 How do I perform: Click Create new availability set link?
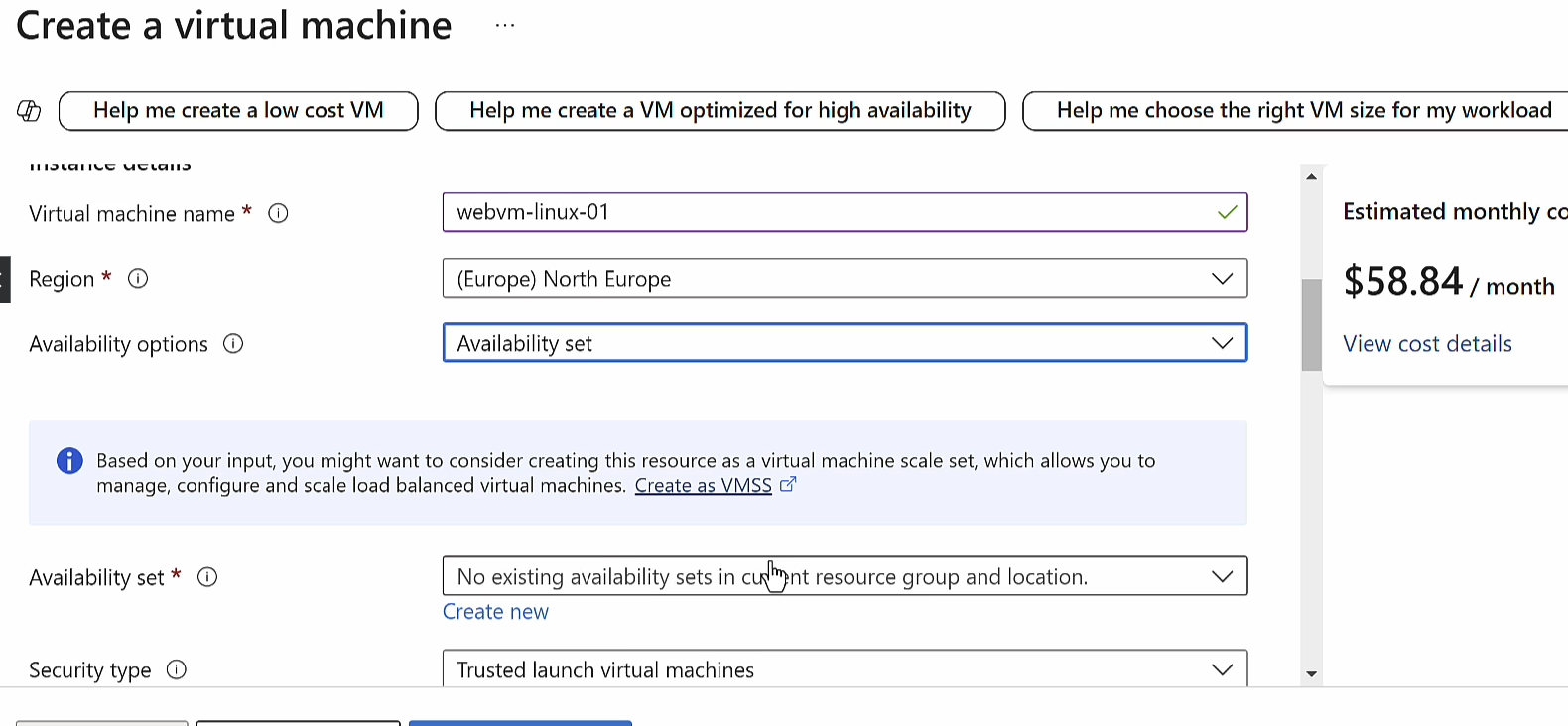pyautogui.click(x=495, y=612)
